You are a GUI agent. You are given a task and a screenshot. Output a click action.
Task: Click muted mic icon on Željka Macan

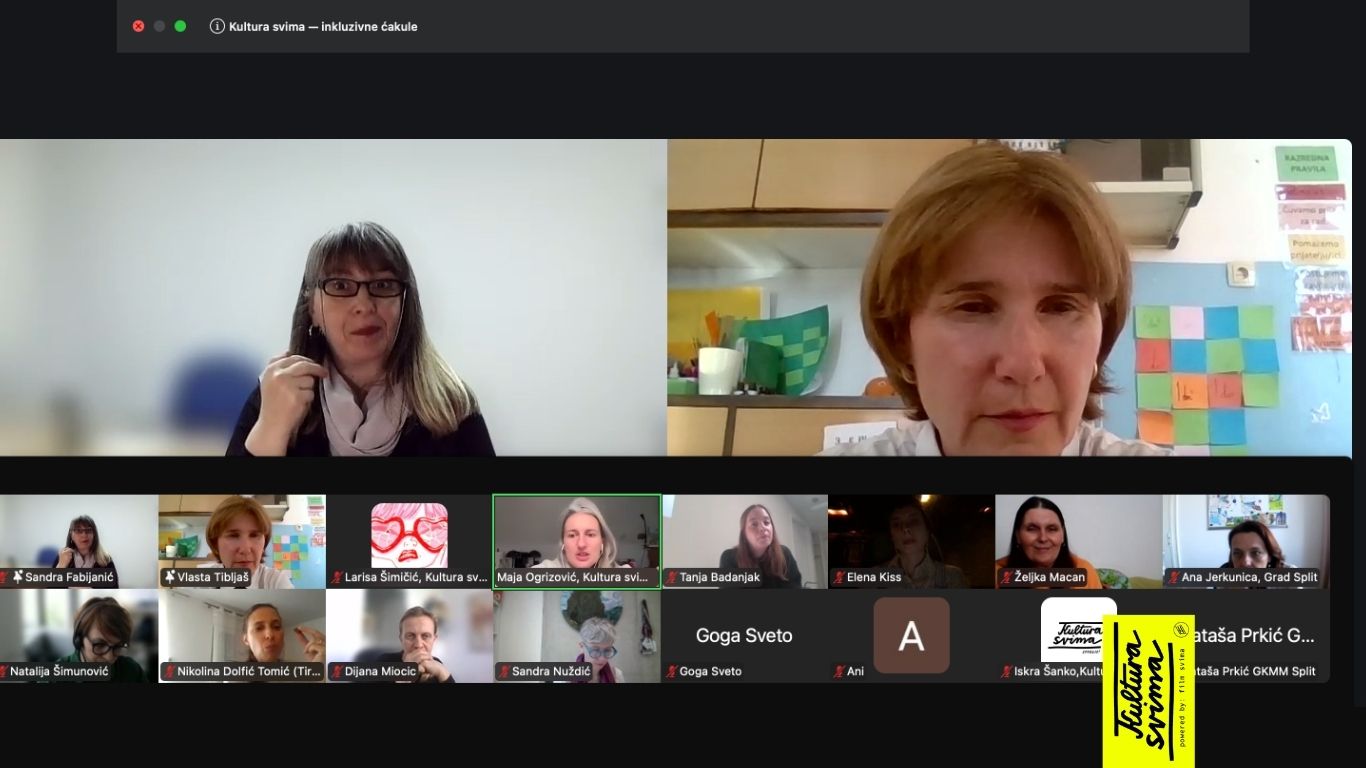point(1006,577)
